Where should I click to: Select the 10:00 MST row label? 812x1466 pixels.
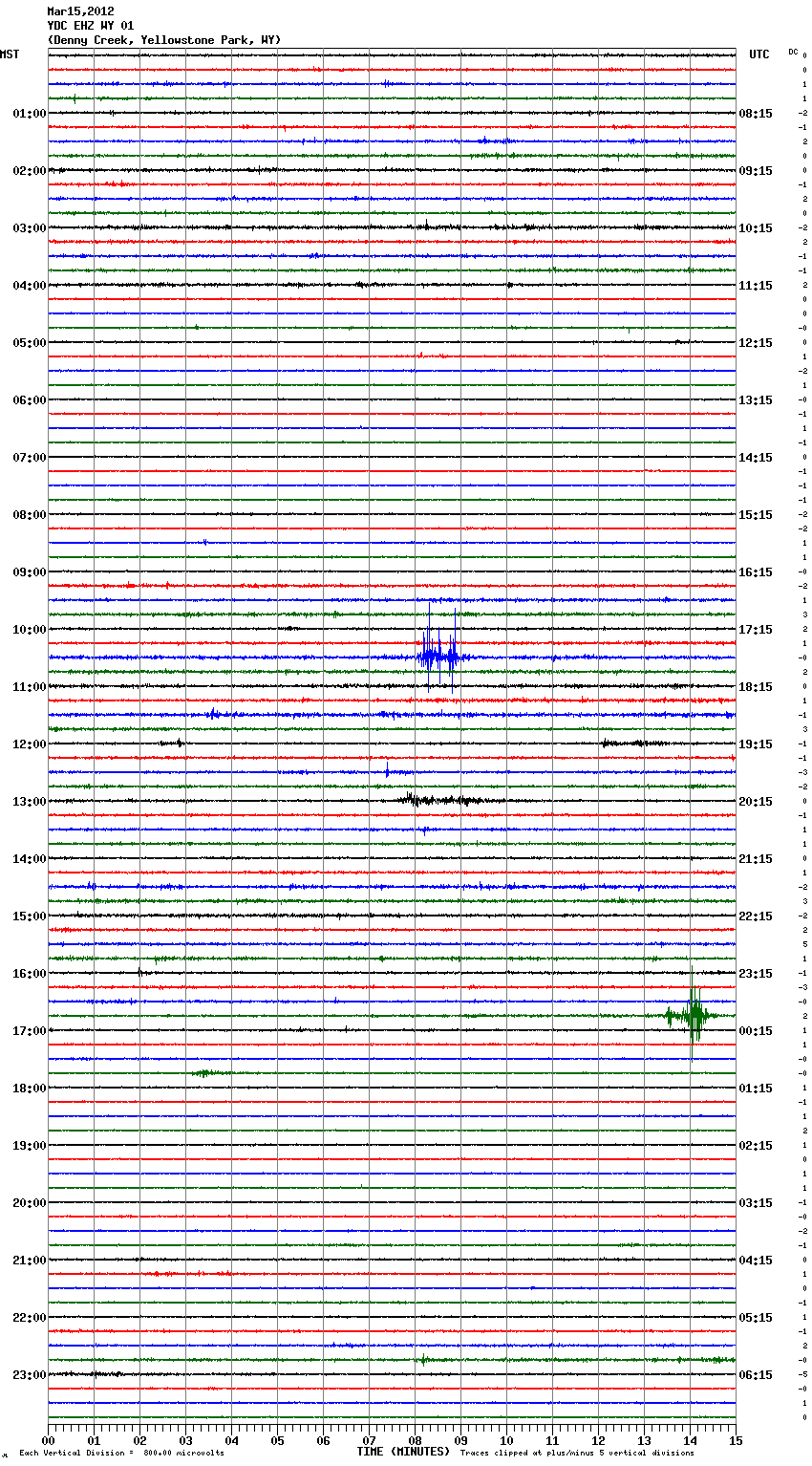click(30, 630)
